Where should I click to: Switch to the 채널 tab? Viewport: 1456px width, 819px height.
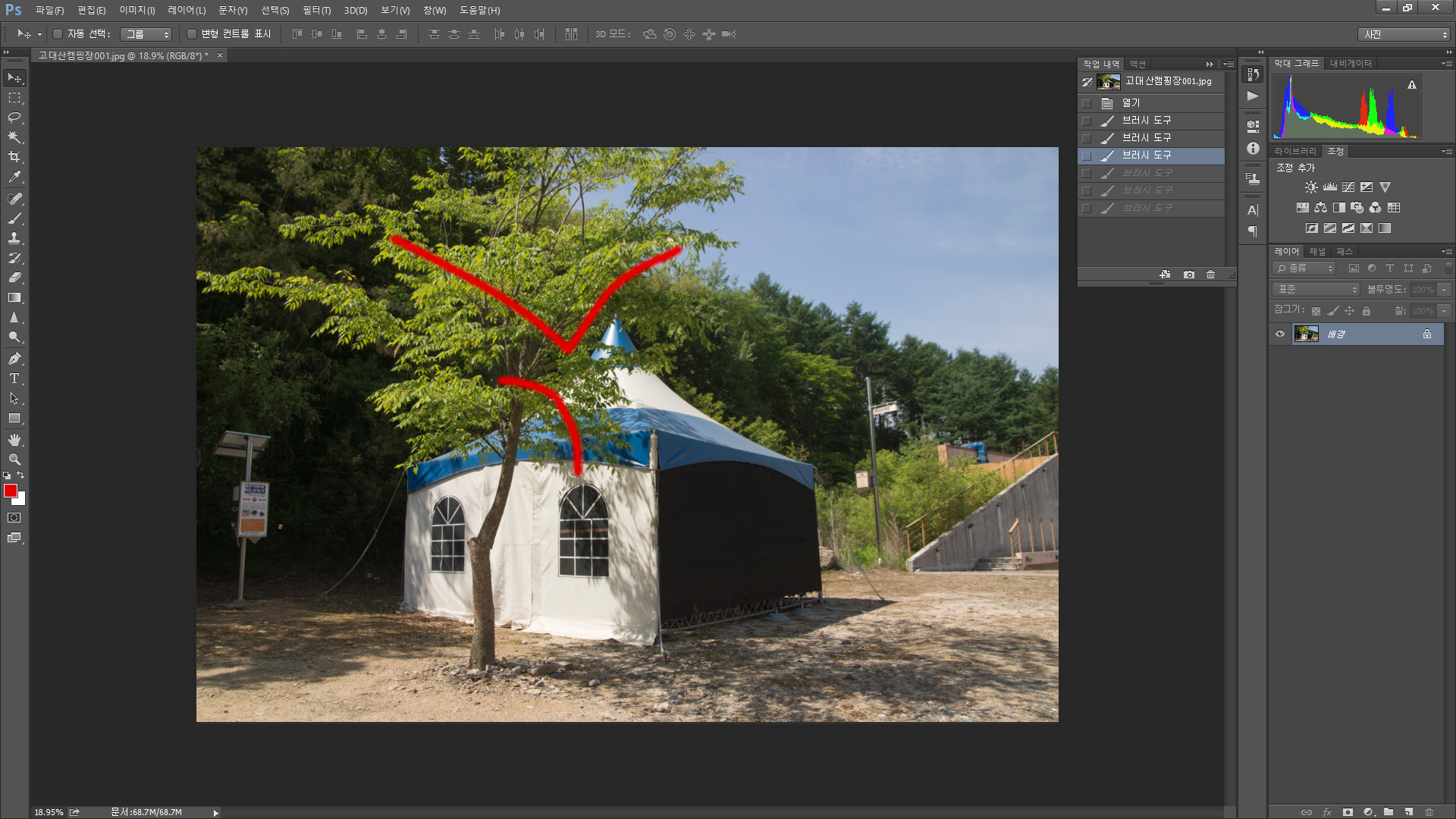[x=1318, y=252]
